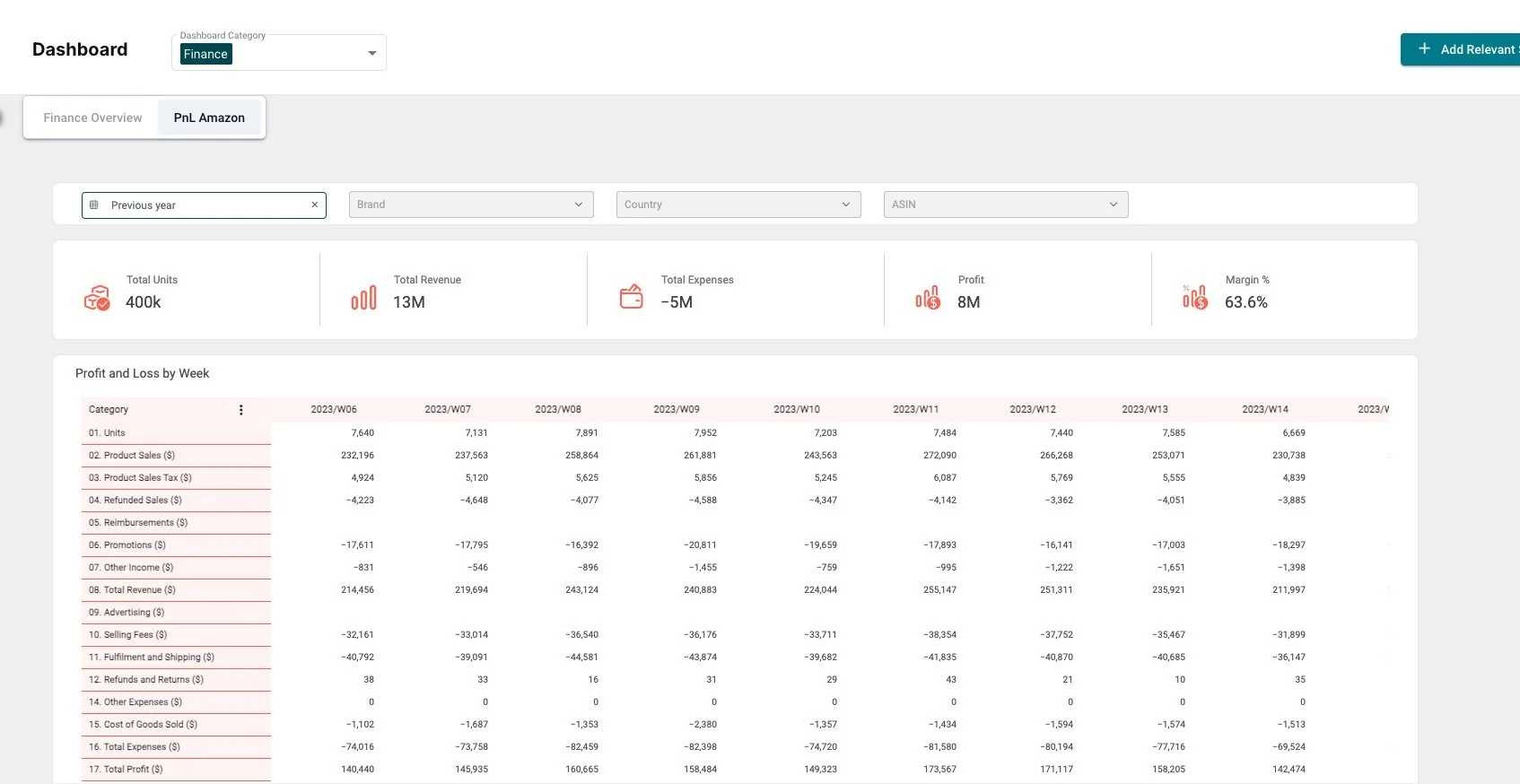Select the 09. Advertising ($) row
The image size is (1520, 784).
[176, 612]
